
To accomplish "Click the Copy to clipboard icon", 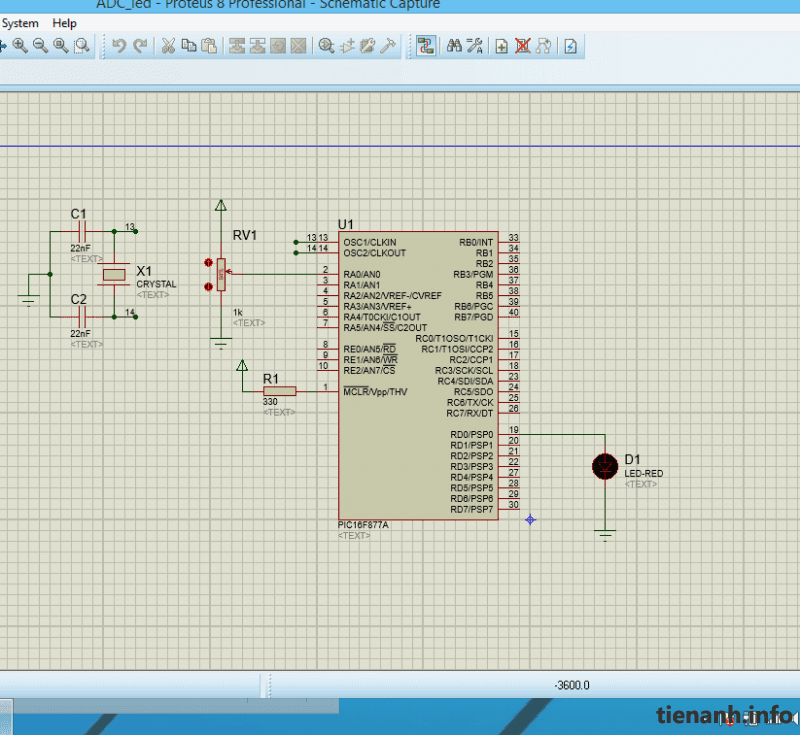I will (x=188, y=45).
